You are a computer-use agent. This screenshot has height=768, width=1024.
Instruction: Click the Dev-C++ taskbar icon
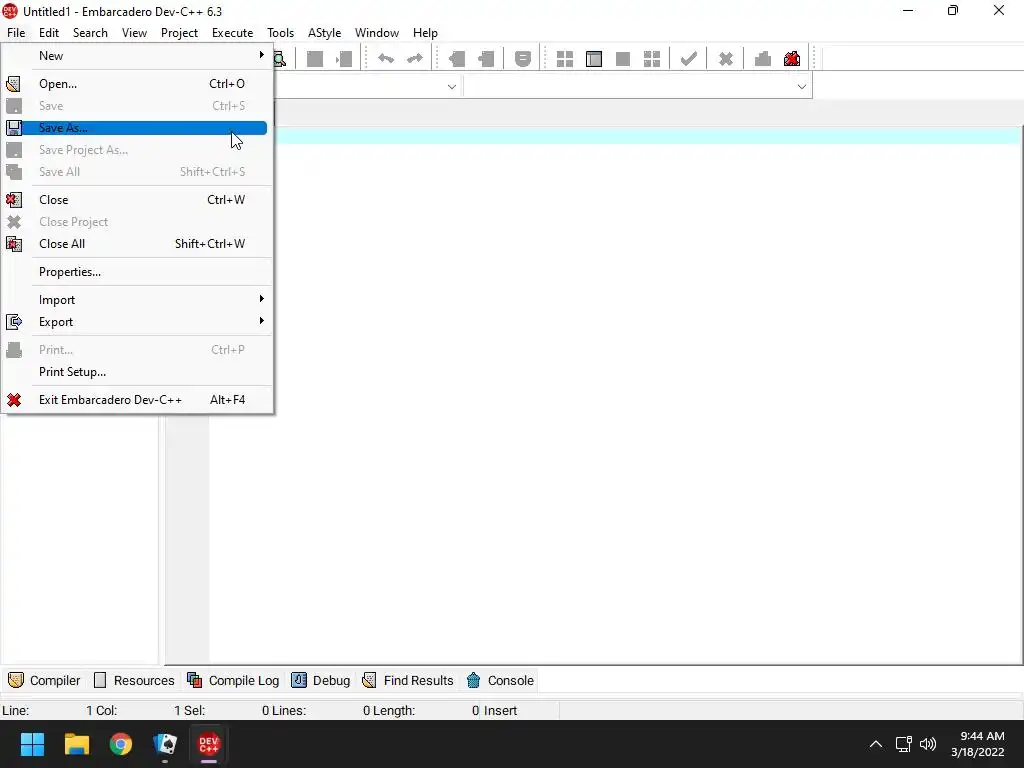[209, 744]
